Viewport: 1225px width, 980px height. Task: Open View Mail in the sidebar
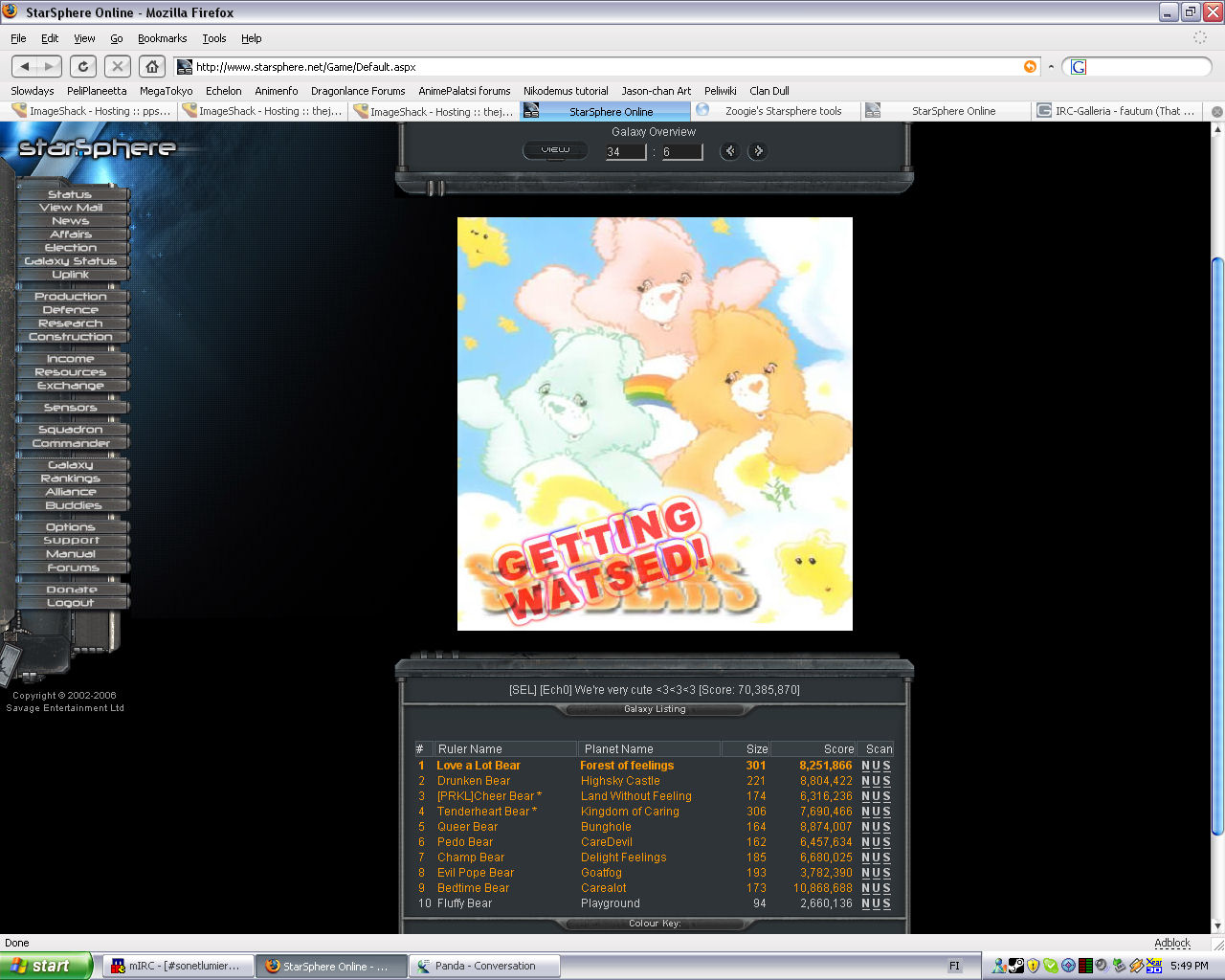coord(70,208)
